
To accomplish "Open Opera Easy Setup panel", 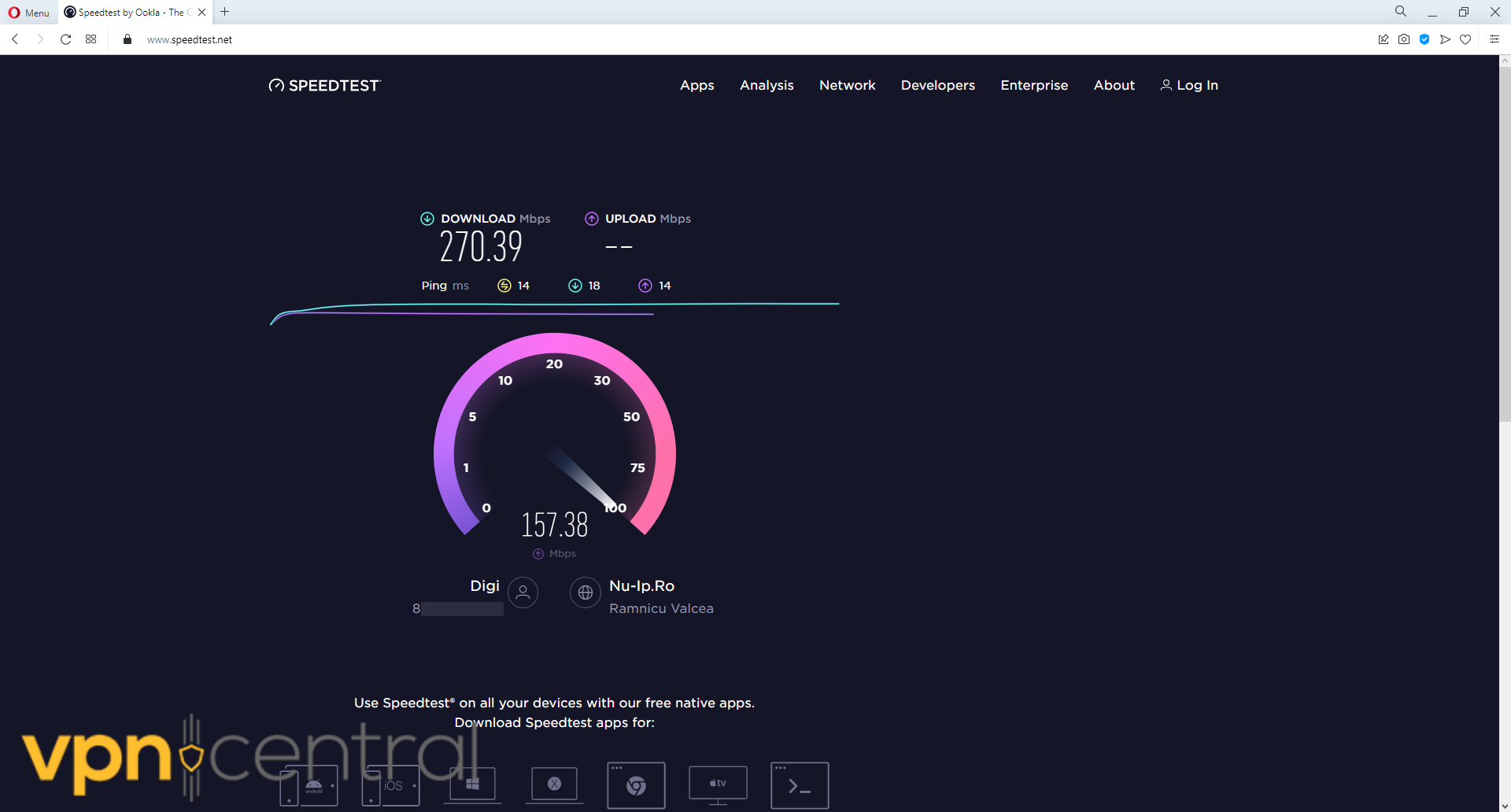I will click(1494, 39).
